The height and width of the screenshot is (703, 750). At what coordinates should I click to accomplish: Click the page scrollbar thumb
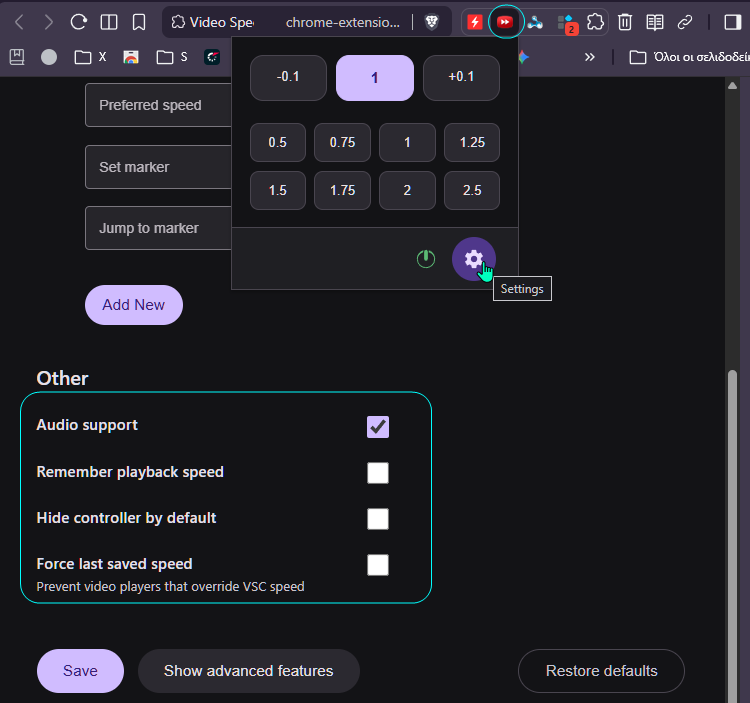click(732, 536)
